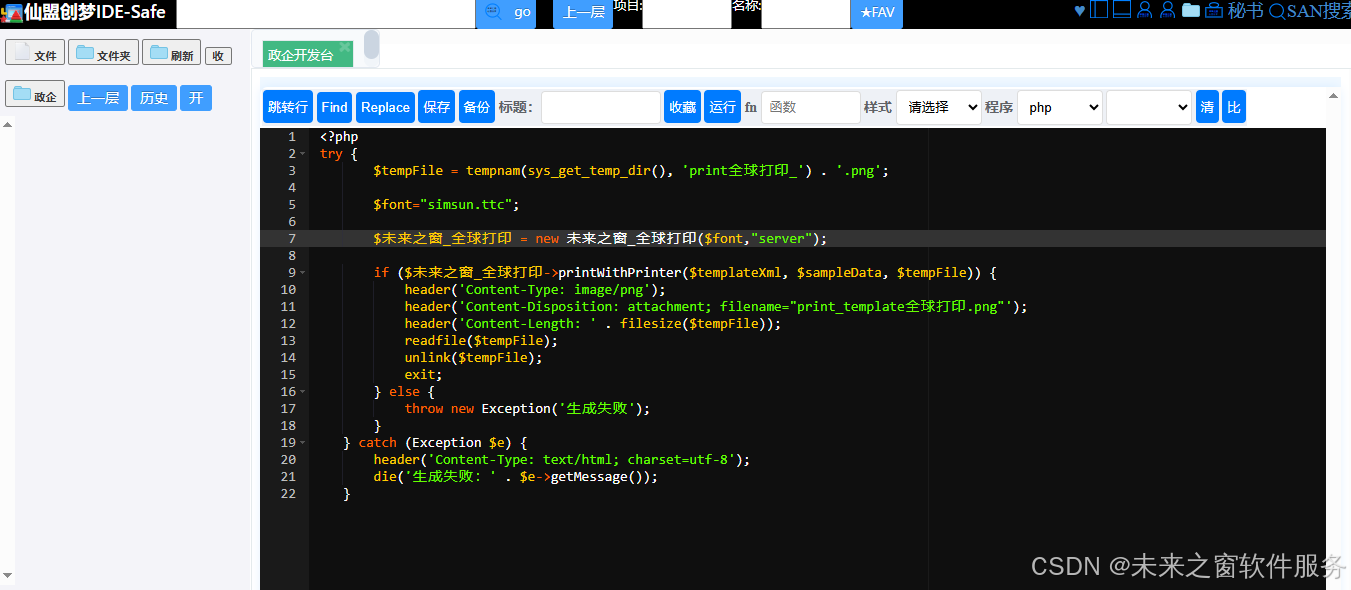This screenshot has width=1351, height=590.
Task: Click the 收 collapse button
Action: click(x=218, y=56)
